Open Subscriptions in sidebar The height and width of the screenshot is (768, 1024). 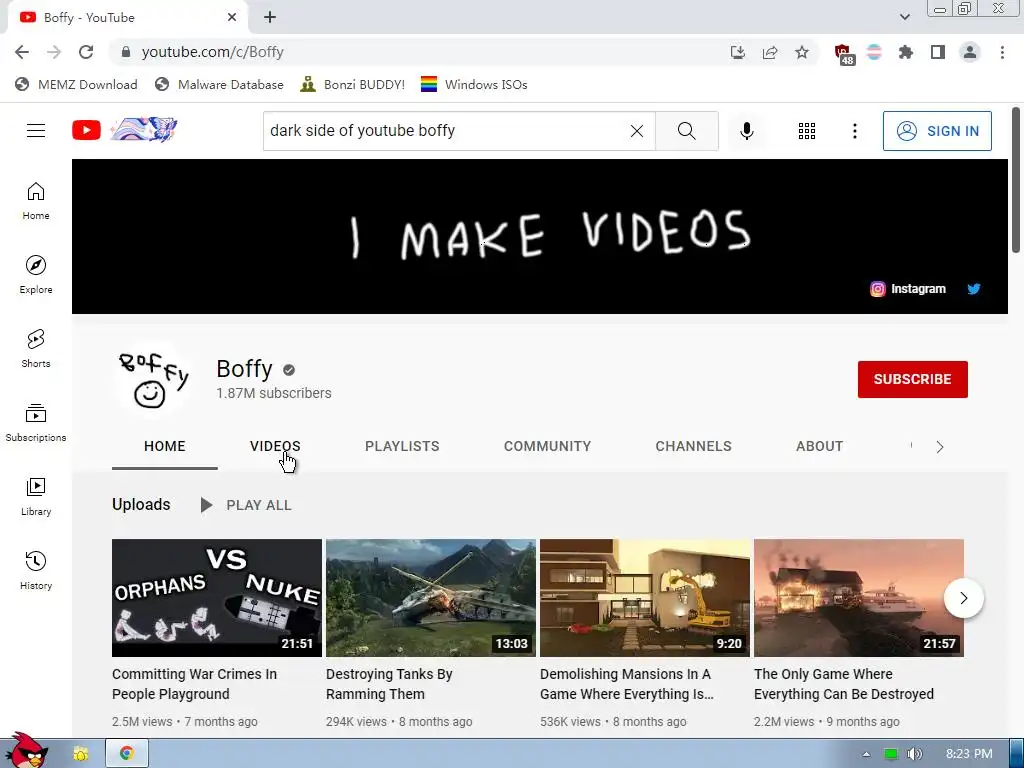coord(36,423)
